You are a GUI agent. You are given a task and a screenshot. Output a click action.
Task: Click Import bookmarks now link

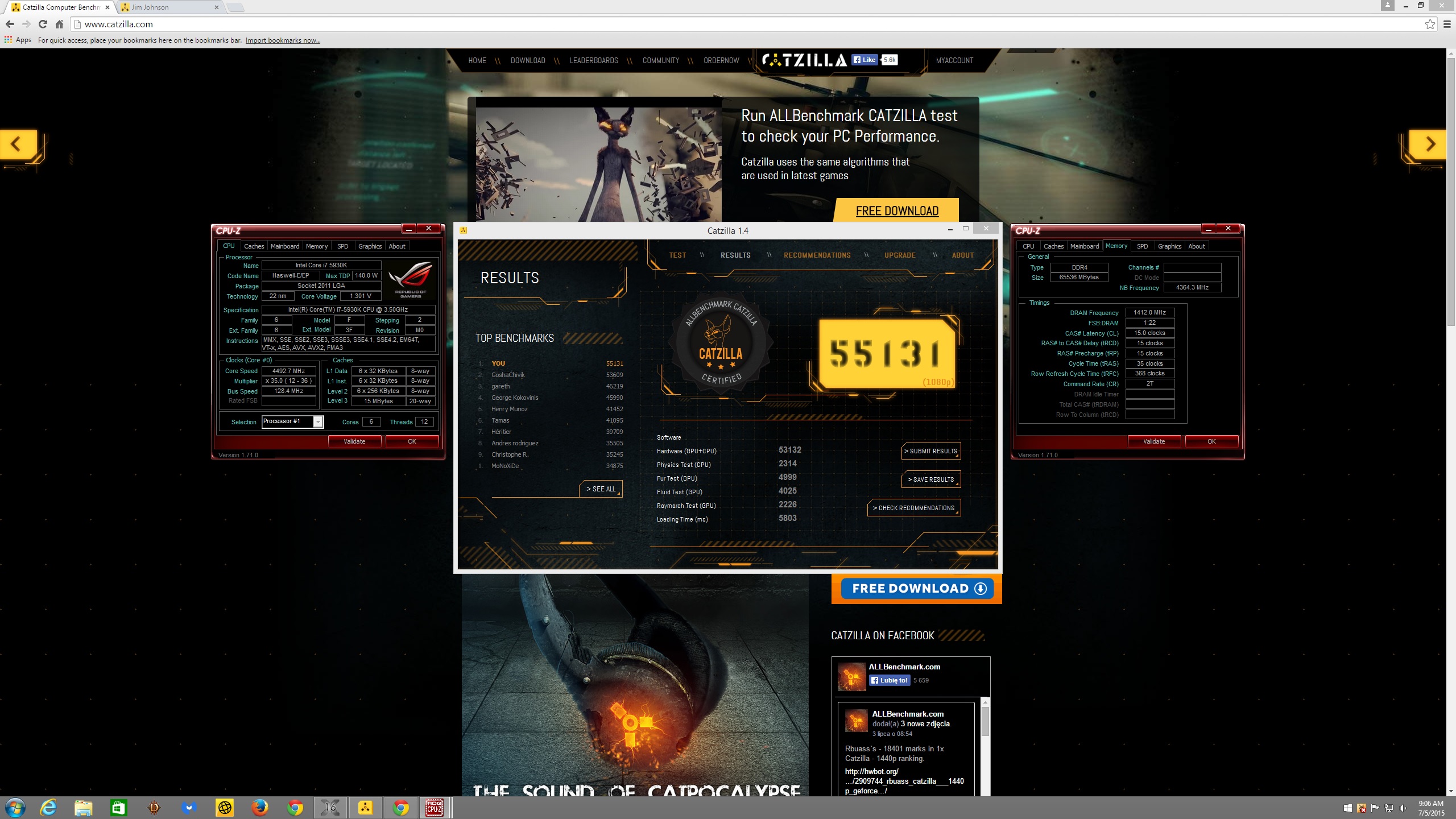pos(283,40)
